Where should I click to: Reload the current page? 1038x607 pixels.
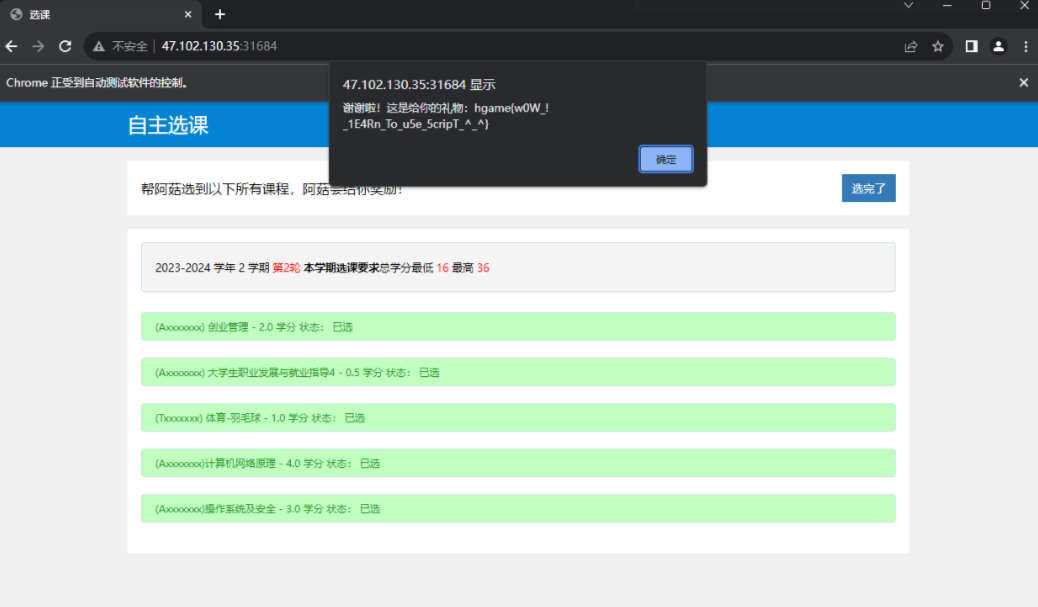65,46
